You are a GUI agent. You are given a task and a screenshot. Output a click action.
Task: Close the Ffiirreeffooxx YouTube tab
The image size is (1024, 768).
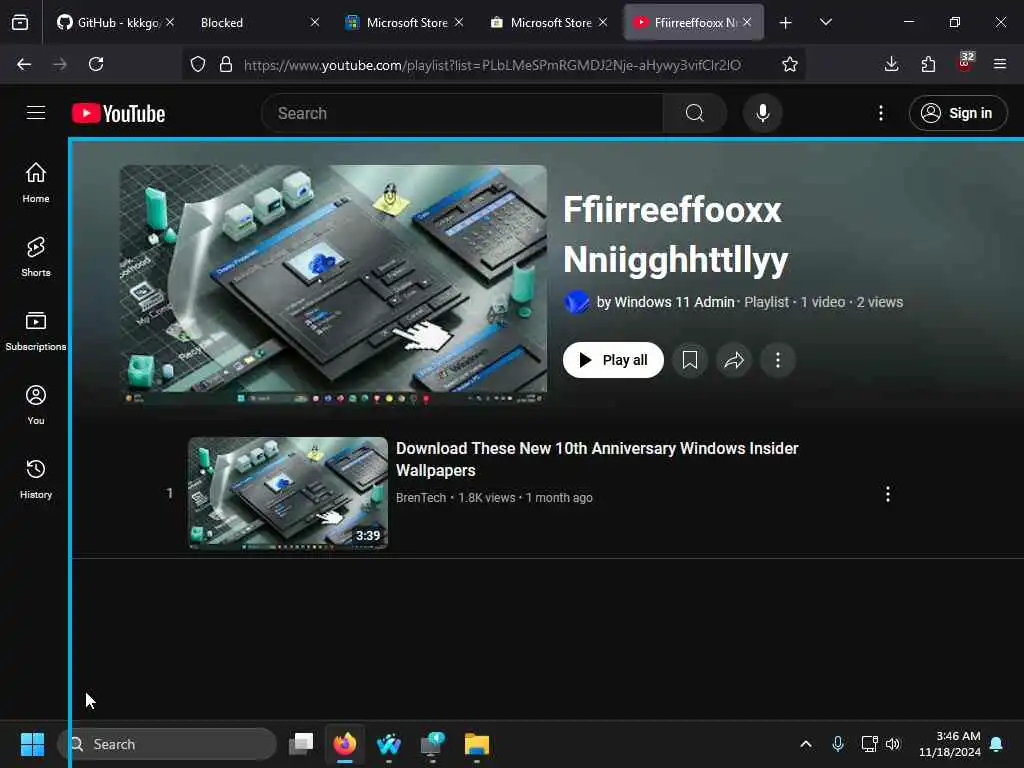[747, 22]
